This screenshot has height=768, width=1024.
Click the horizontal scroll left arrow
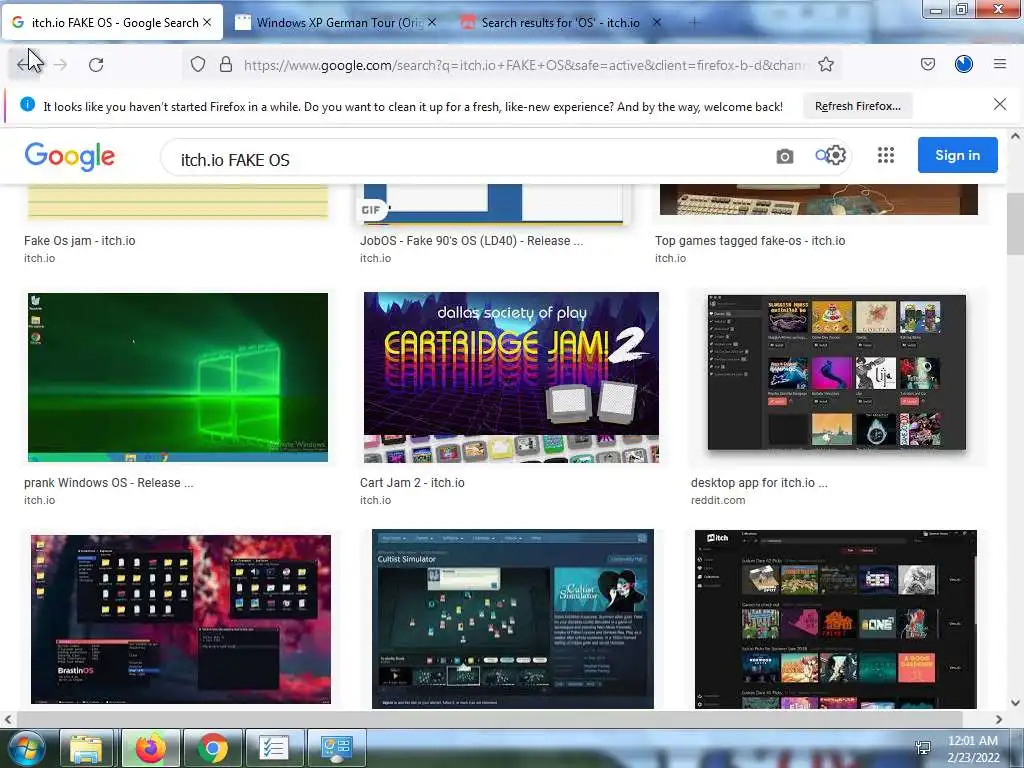8,720
